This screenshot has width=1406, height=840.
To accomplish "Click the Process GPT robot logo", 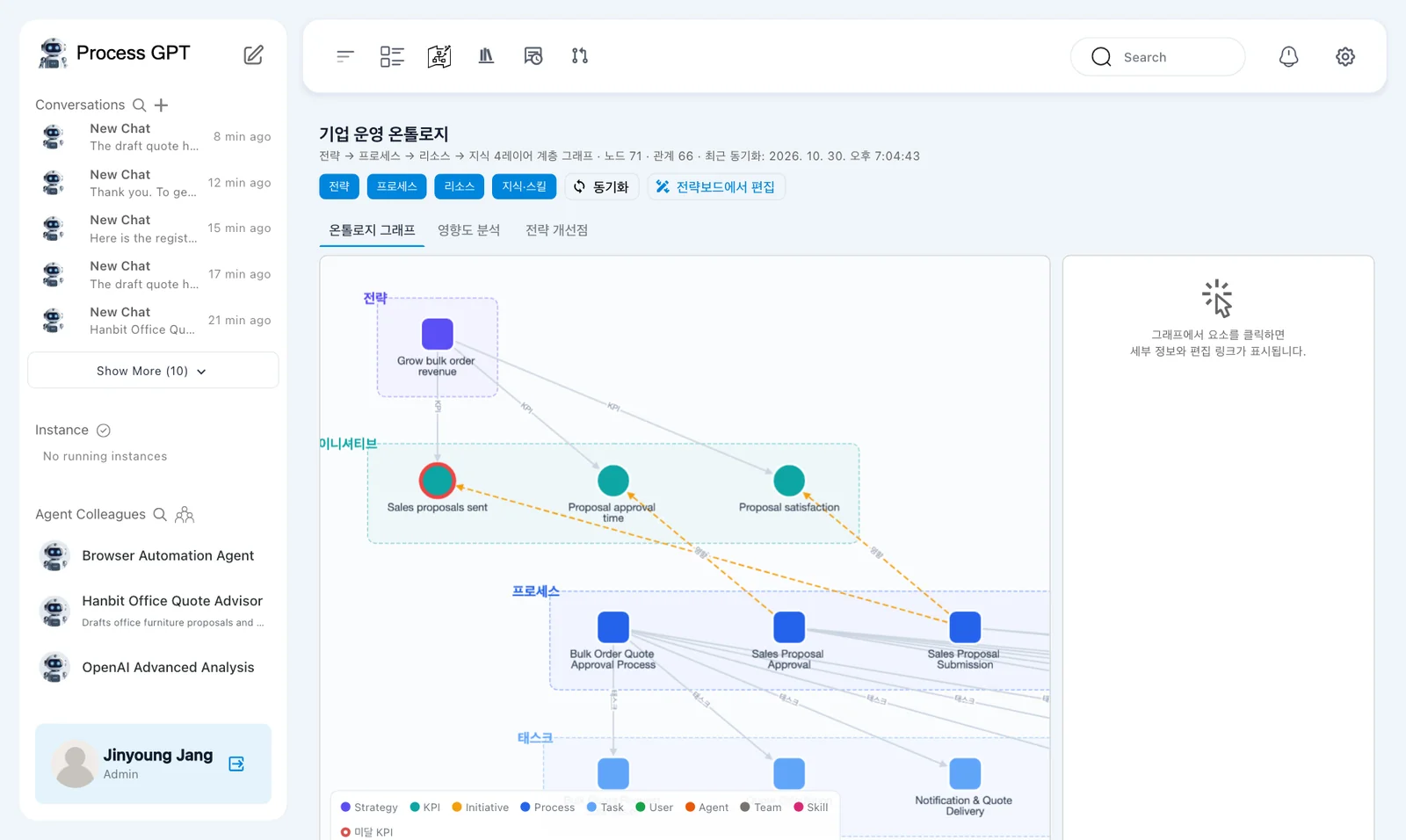I will [x=53, y=54].
